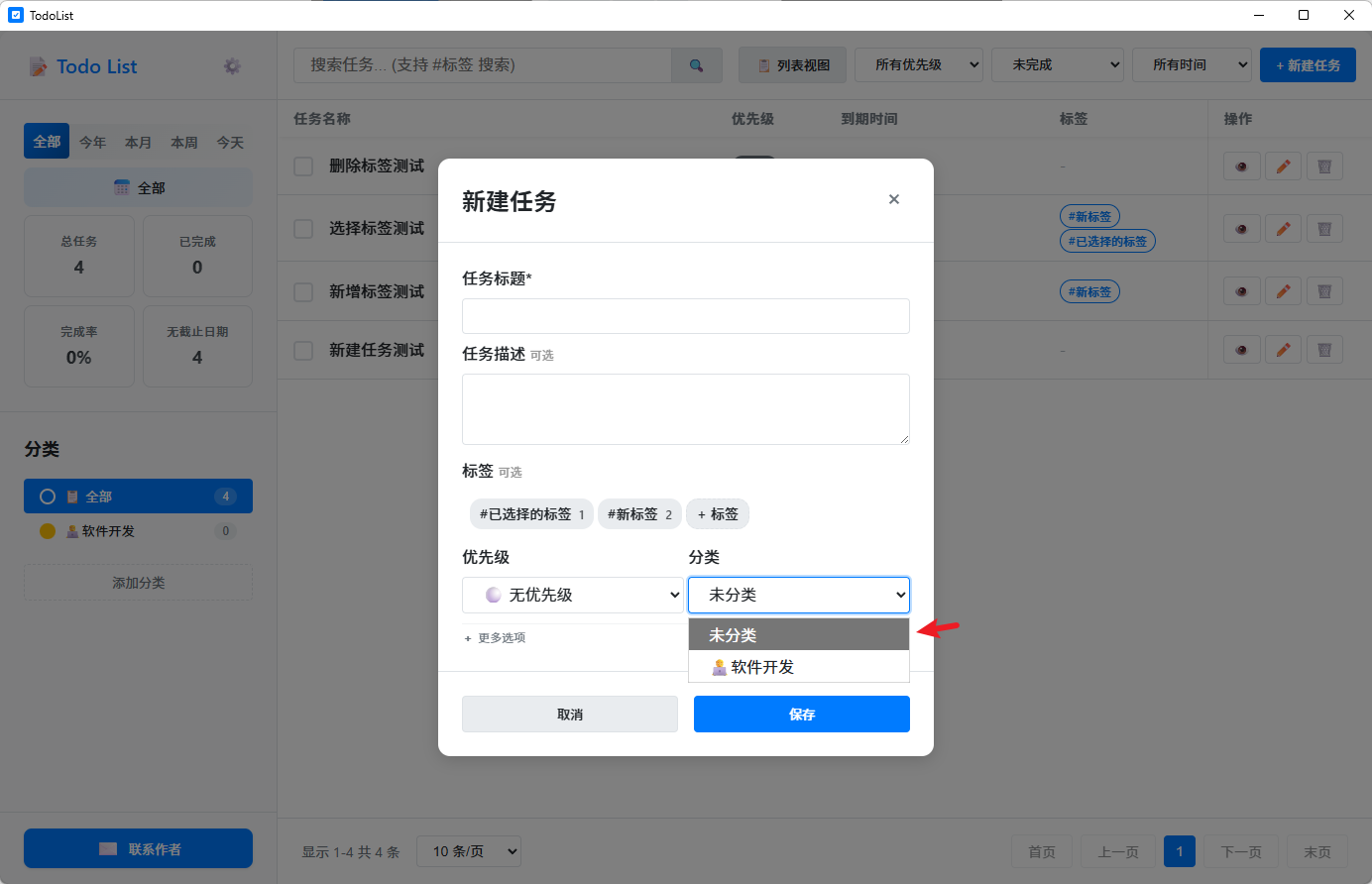1372x884 pixels.
Task: Edit the 删除标签测试 task with pencil icon
Action: (x=1283, y=166)
